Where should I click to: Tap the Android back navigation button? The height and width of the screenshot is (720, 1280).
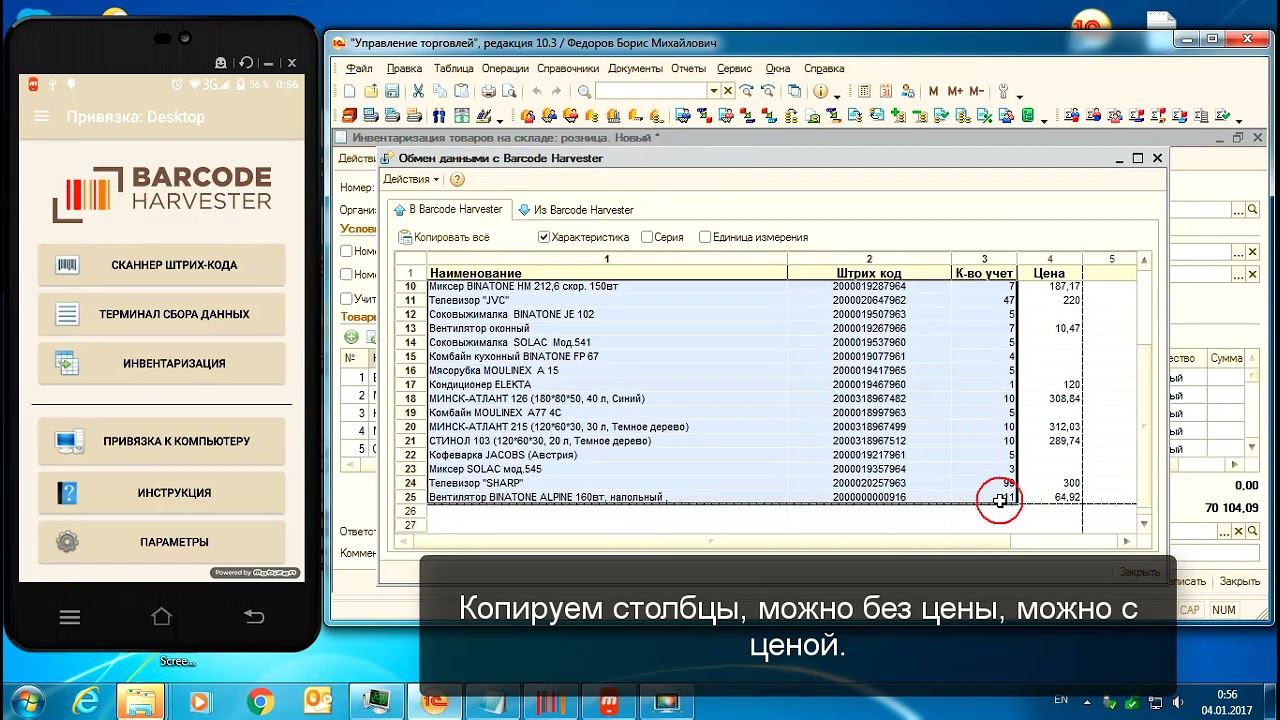[x=254, y=616]
